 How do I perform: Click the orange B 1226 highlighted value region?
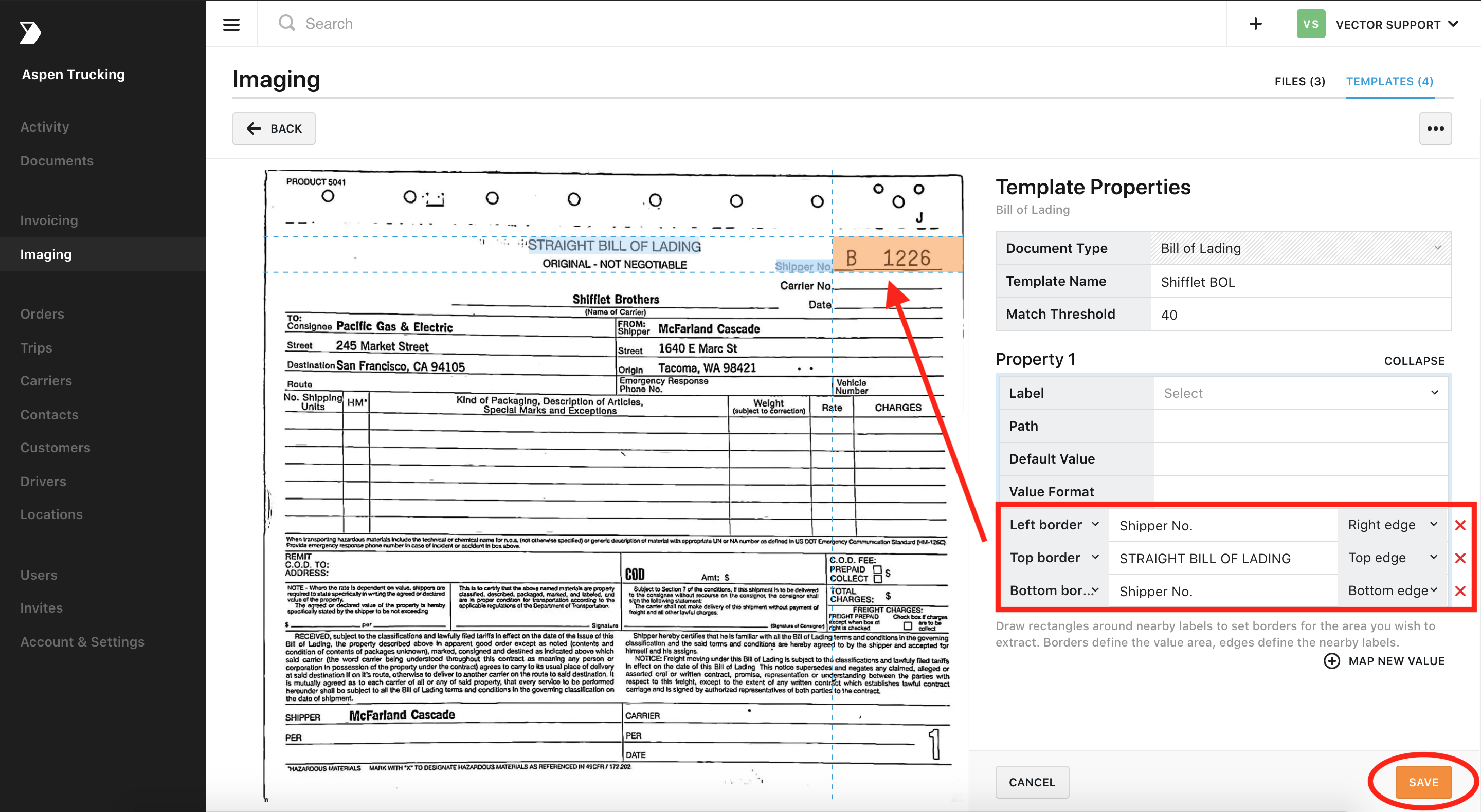897,254
